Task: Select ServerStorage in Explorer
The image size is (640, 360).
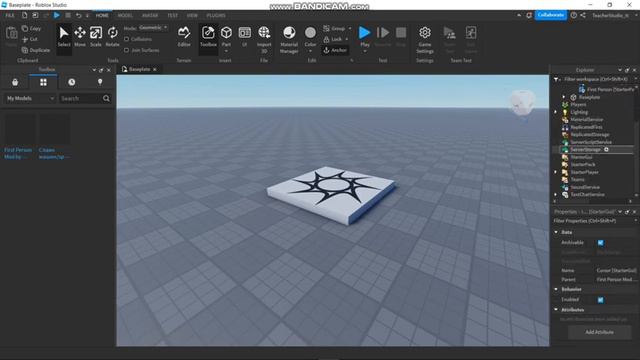Action: point(585,149)
